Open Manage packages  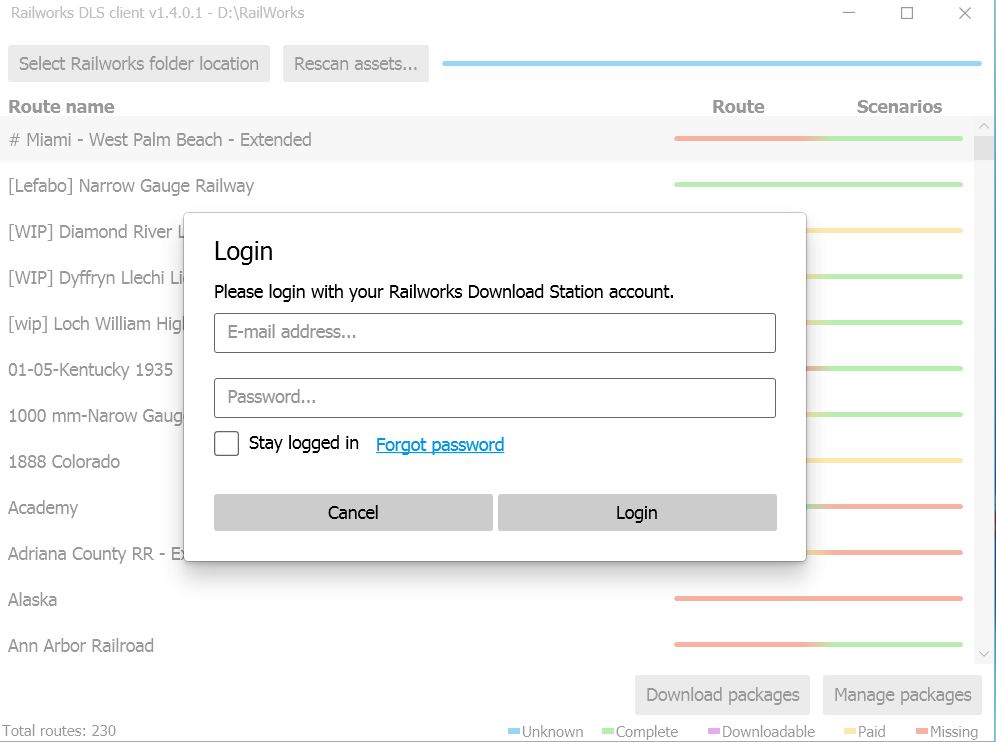point(902,694)
